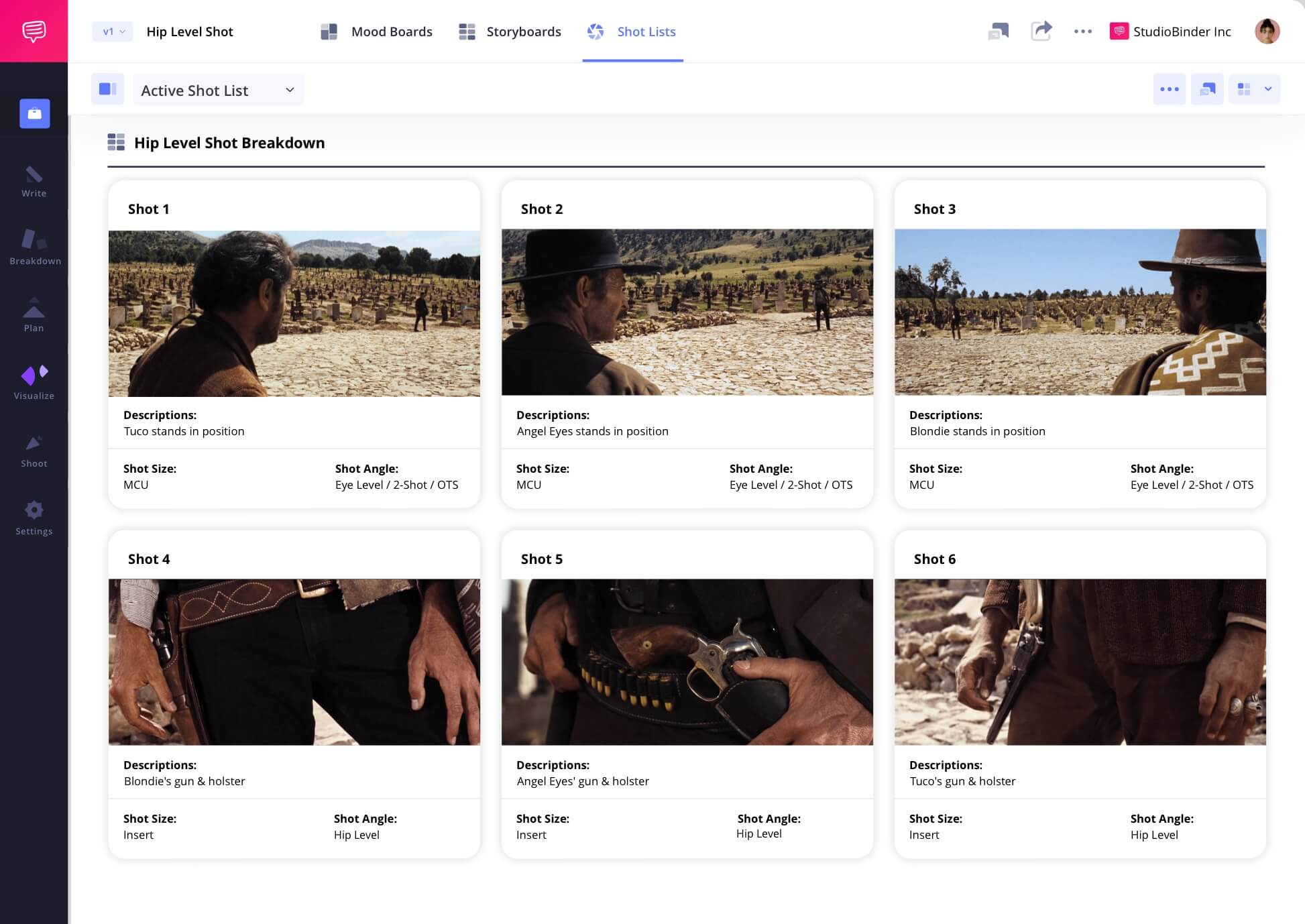Expand the v1 version dropdown

113,32
